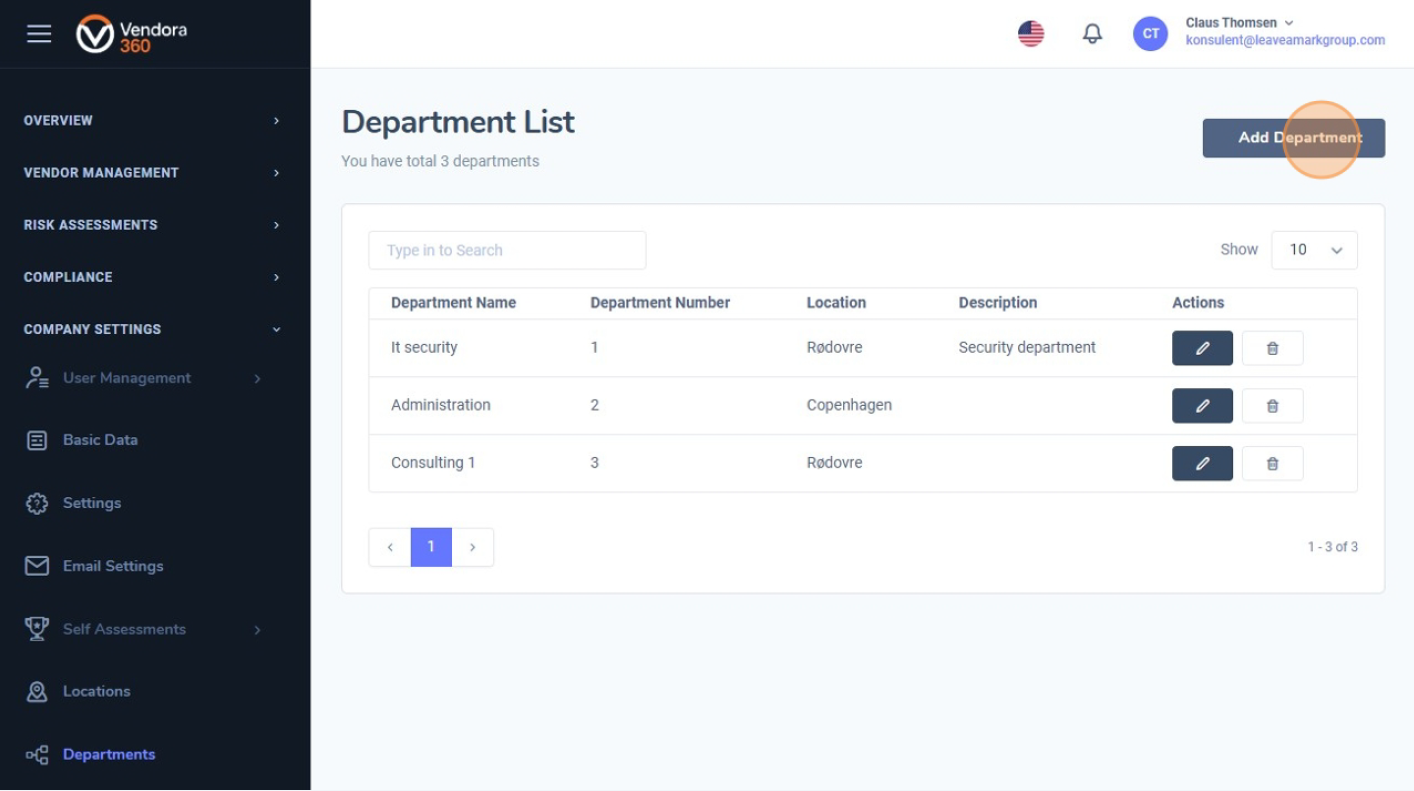Screen dimensions: 1414x791
Task: Collapse the Company Settings section
Action: (150, 329)
